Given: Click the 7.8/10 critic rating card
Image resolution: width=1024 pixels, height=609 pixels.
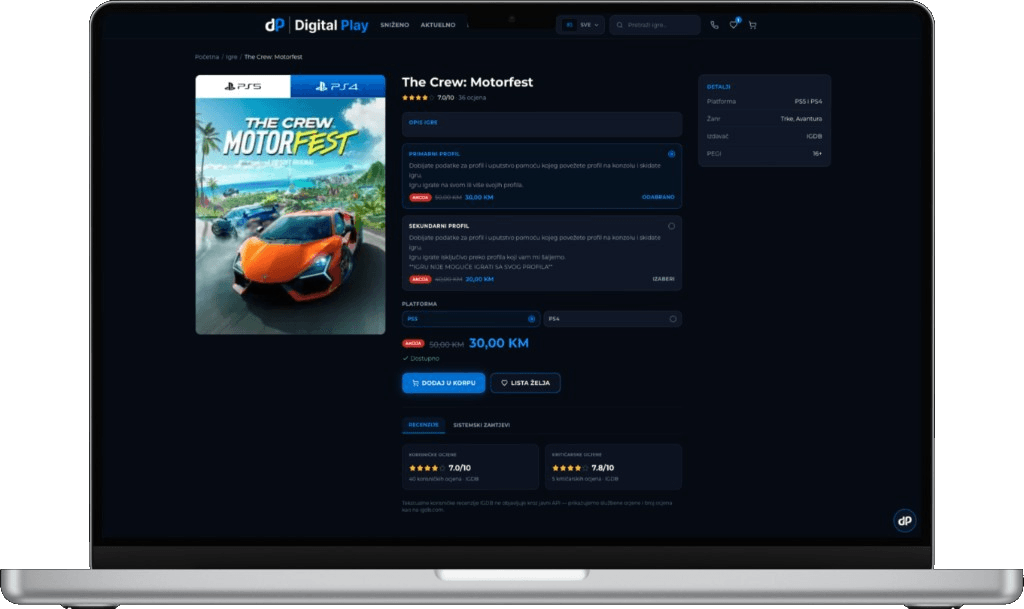Looking at the screenshot, I should point(613,467).
